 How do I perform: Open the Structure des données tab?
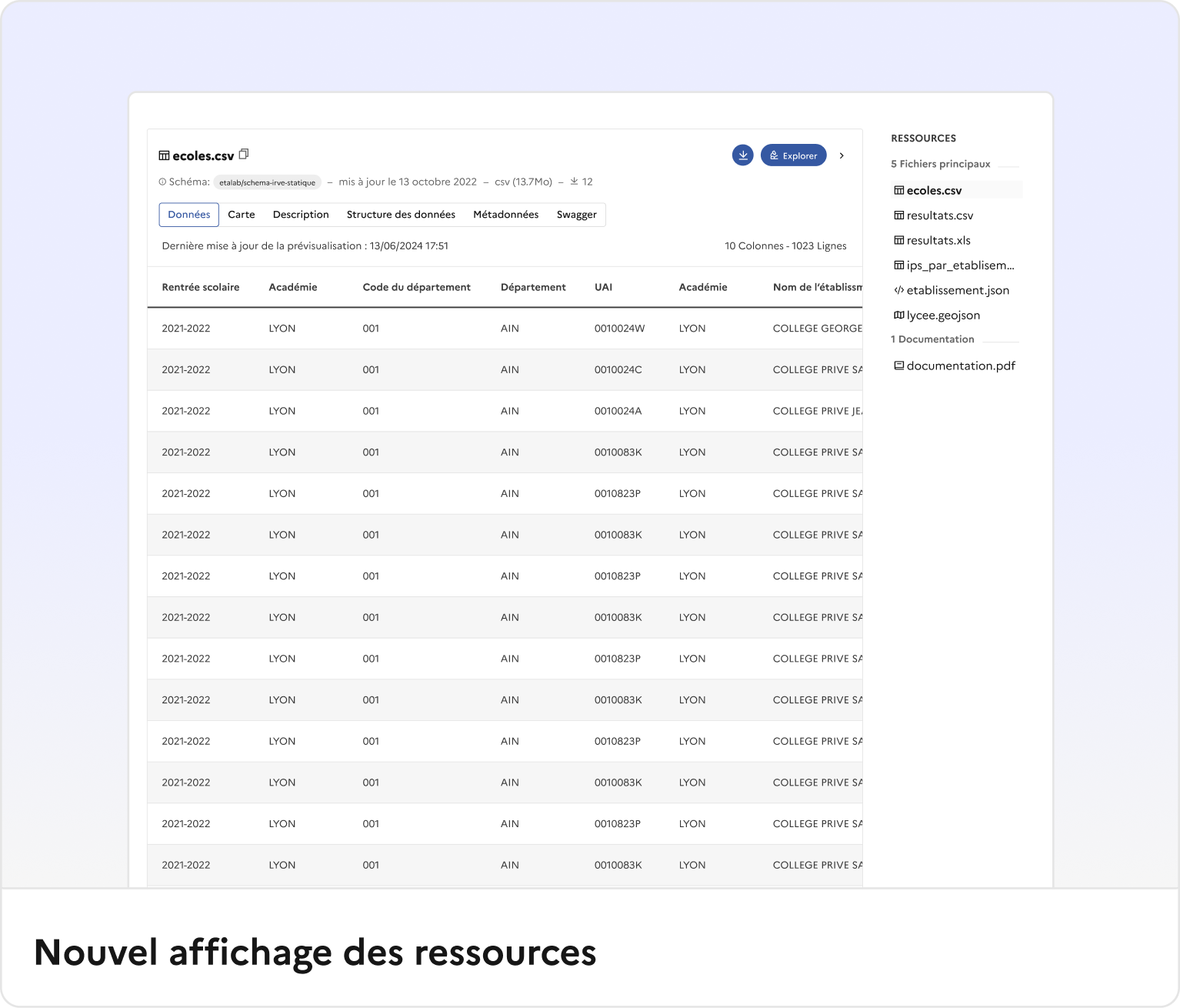click(401, 215)
